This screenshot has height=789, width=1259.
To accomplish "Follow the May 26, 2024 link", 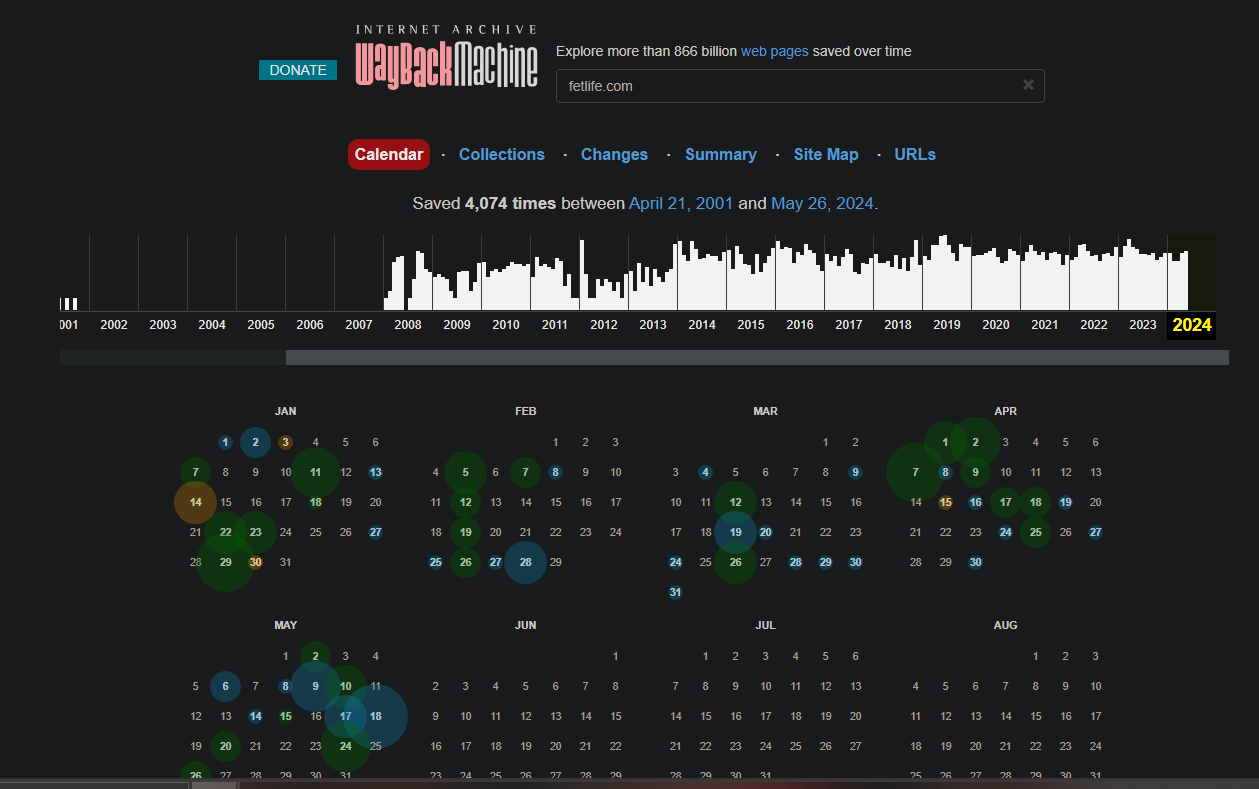I will (822, 203).
